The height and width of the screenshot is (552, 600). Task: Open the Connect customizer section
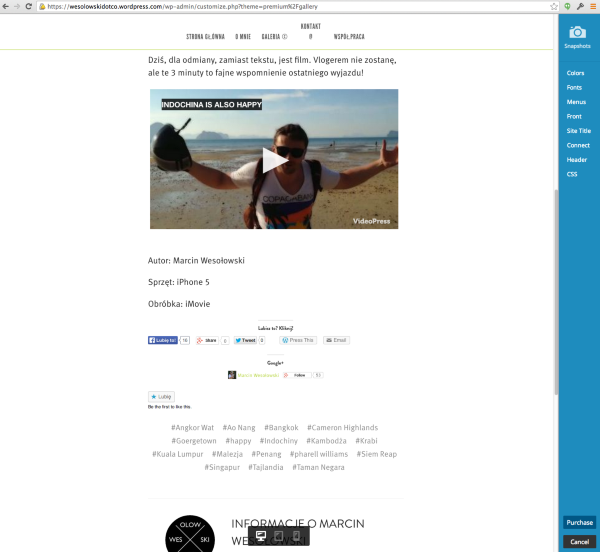click(x=578, y=145)
